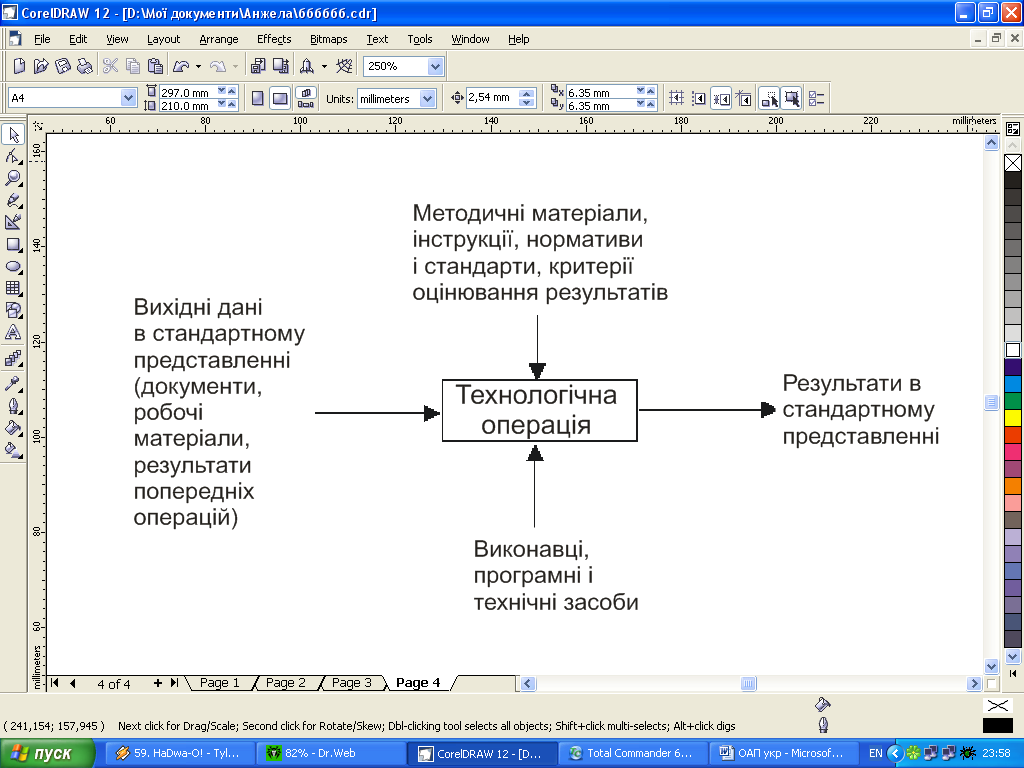Select the Outline pen tool
The height and width of the screenshot is (768, 1024).
pyautogui.click(x=13, y=406)
